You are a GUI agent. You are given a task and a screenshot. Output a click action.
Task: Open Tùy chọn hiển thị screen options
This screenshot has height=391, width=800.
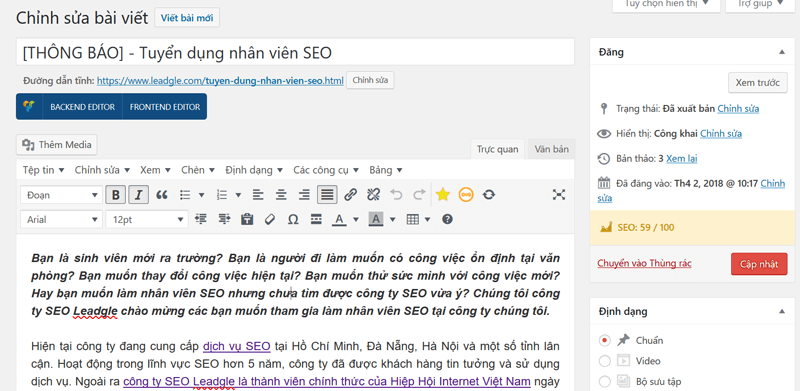[x=666, y=4]
